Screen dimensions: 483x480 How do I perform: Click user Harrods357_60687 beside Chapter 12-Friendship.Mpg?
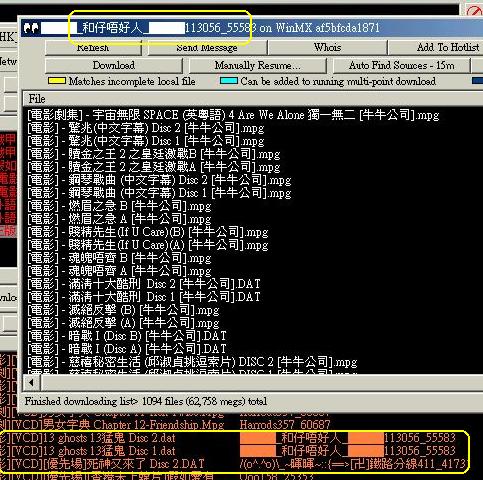285,425
